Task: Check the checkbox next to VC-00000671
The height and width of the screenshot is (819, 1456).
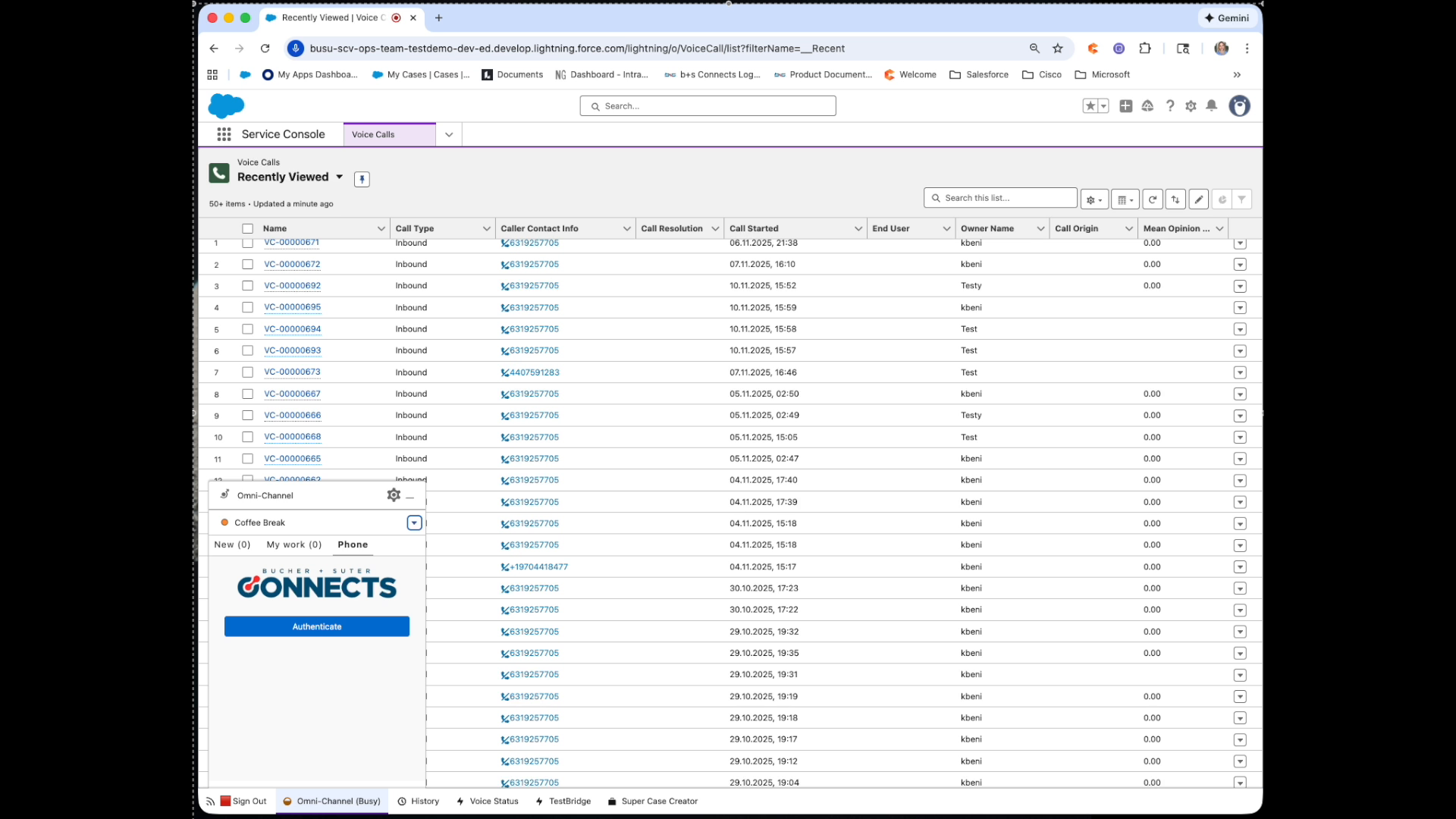Action: [247, 243]
